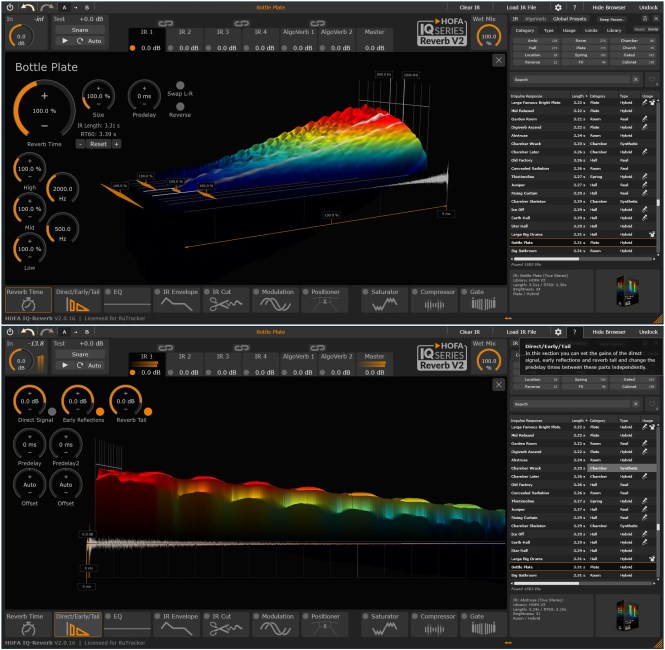The height and width of the screenshot is (650, 665).
Task: Open Compressor module in top window
Action: click(433, 300)
